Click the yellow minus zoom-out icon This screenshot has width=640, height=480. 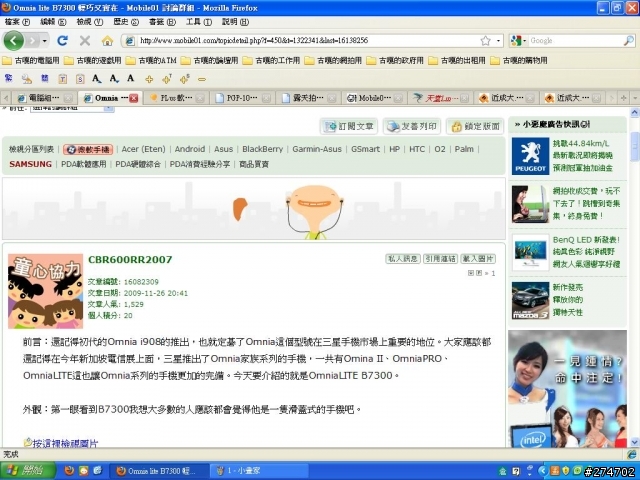(x=202, y=80)
